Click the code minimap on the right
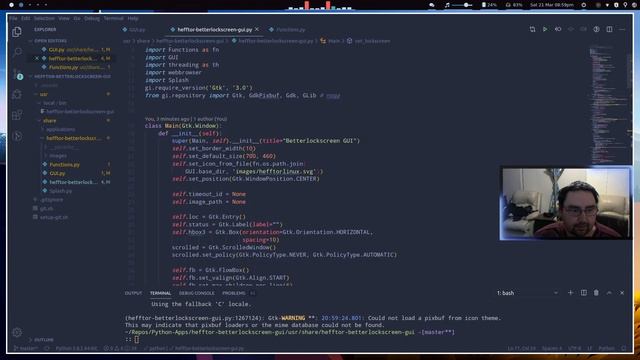Image resolution: width=640 pixels, height=360 pixels. tap(610, 104)
